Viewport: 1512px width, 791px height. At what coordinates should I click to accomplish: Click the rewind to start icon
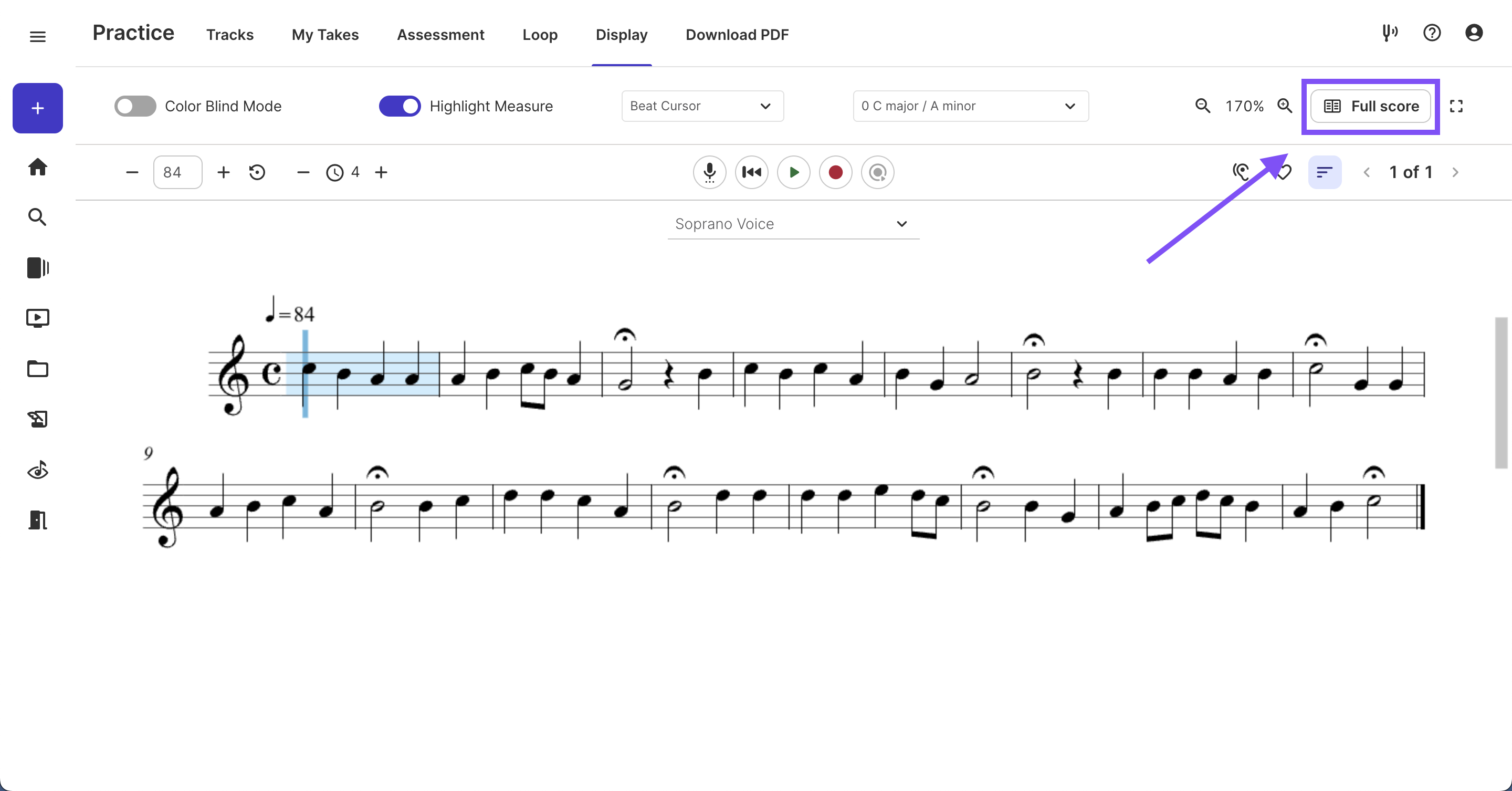751,172
